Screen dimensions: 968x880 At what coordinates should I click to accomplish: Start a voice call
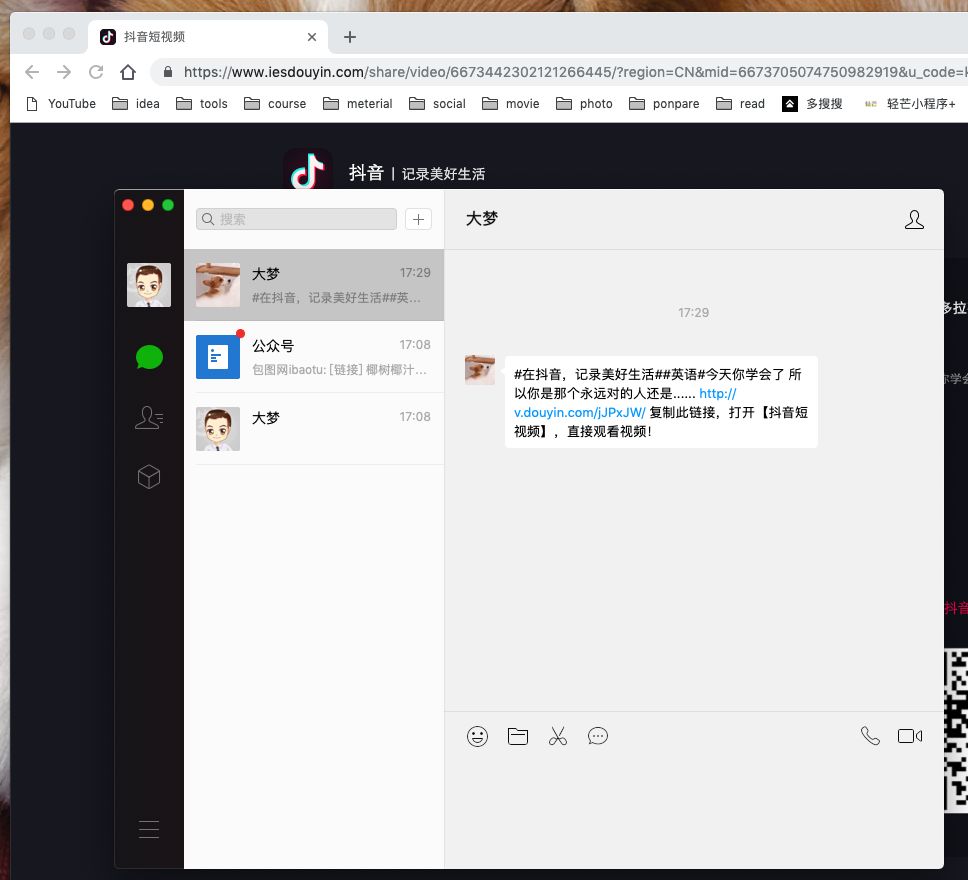coord(870,736)
